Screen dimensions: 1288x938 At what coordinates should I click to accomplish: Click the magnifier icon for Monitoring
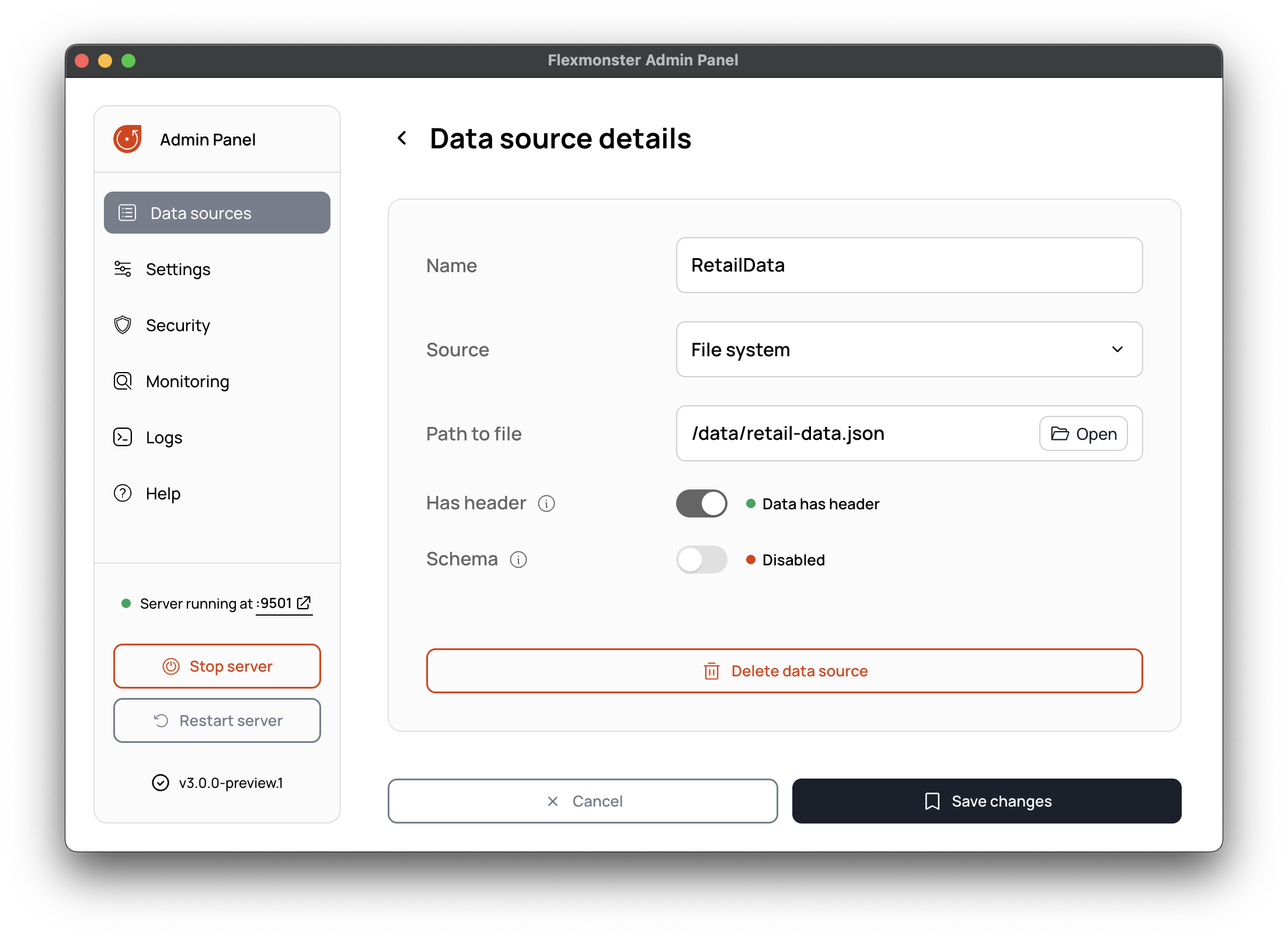click(123, 381)
